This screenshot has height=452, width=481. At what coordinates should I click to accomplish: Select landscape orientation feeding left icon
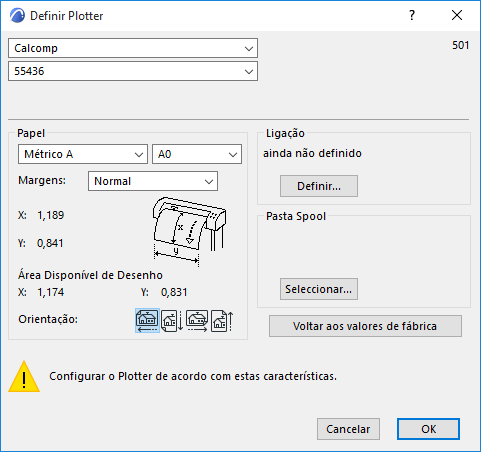(x=147, y=320)
